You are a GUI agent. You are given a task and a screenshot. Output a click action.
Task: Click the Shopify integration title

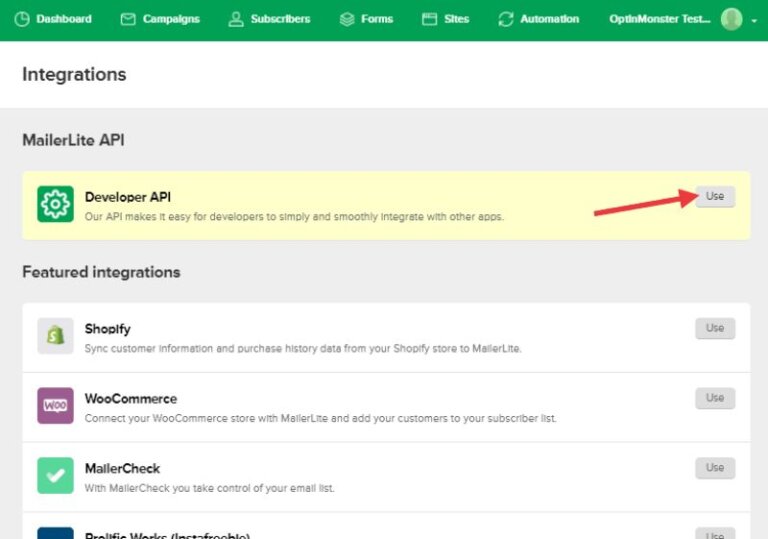[108, 329]
